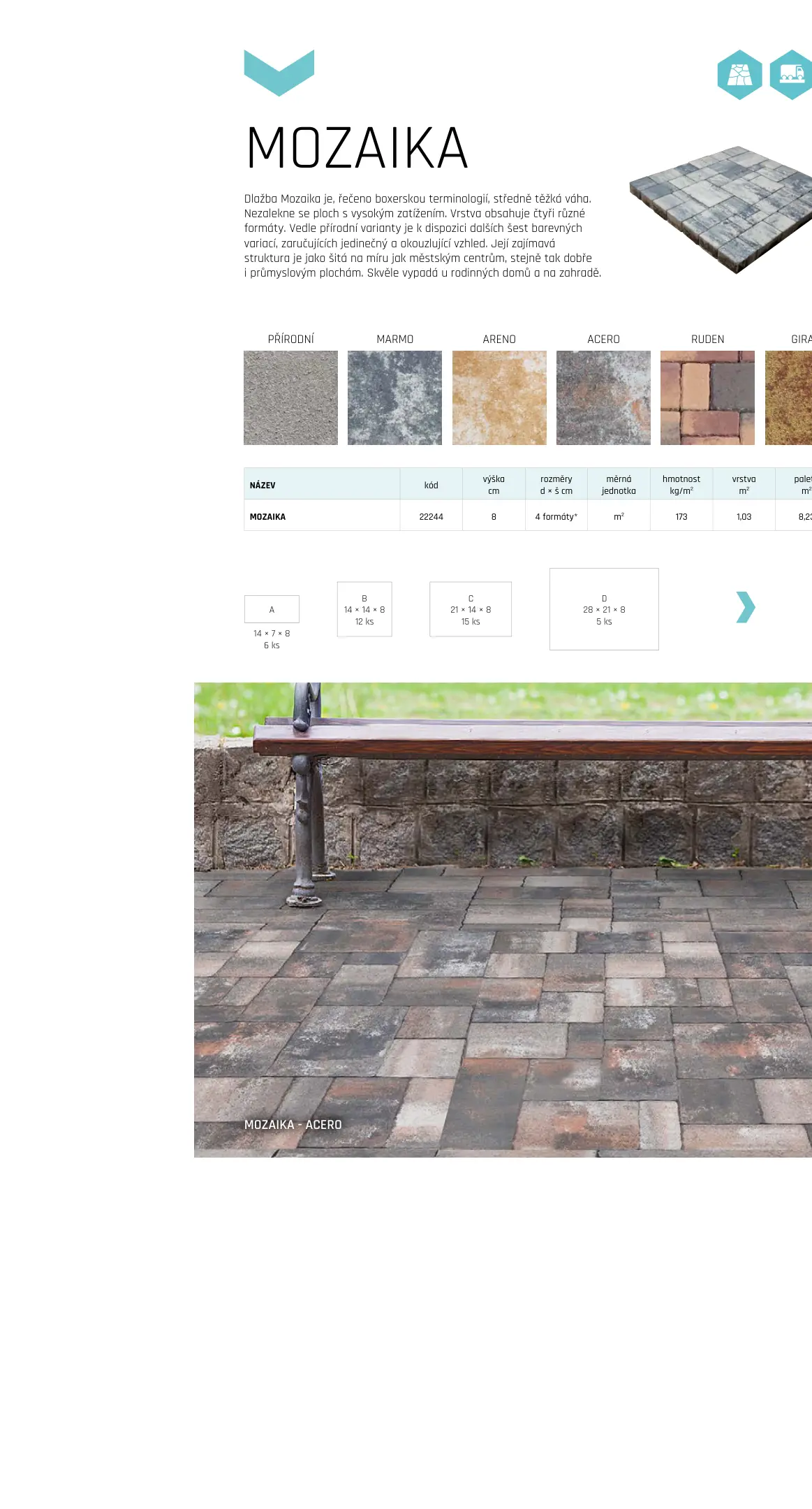Click the MOZAIKA row name in table
Screen dimensions: 812x1509
pyautogui.click(x=268, y=517)
